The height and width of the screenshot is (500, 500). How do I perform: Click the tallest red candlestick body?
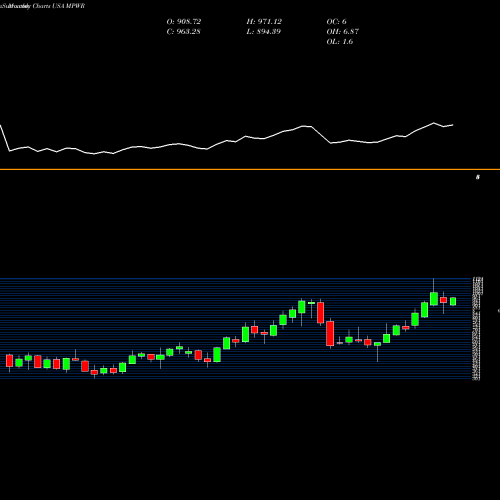(x=330, y=333)
